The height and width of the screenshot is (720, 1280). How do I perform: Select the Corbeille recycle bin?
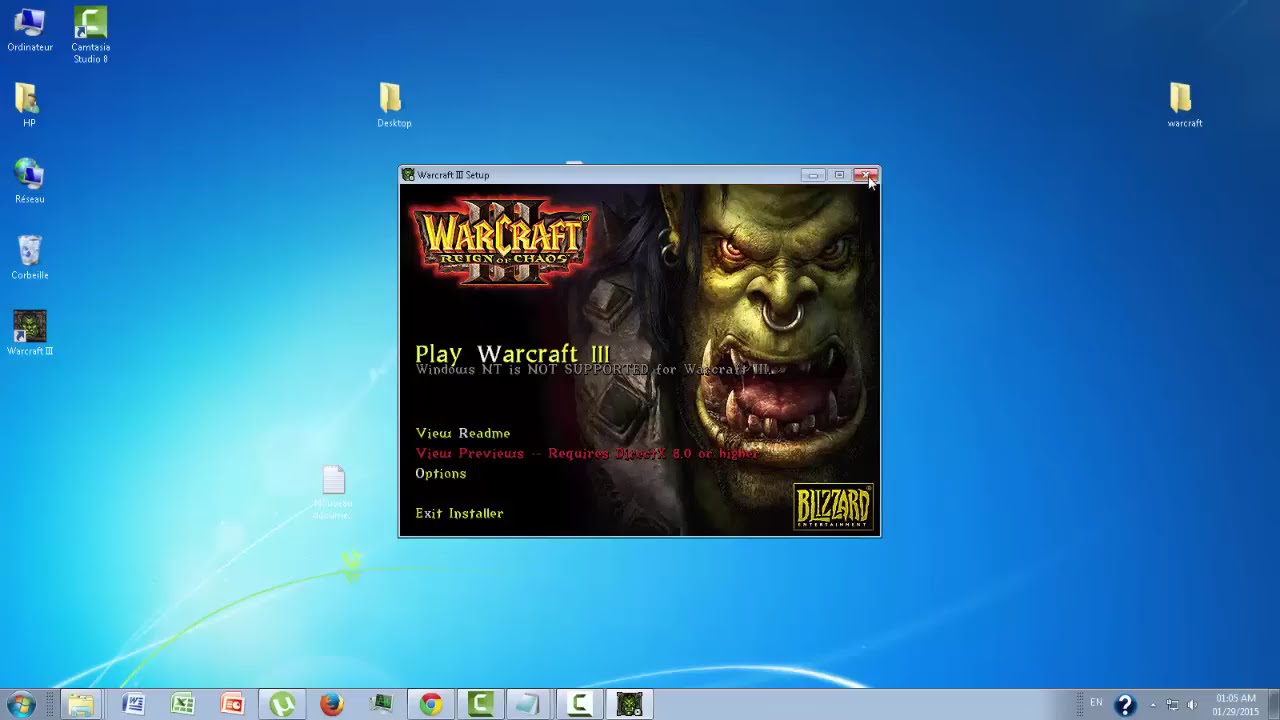click(x=30, y=258)
